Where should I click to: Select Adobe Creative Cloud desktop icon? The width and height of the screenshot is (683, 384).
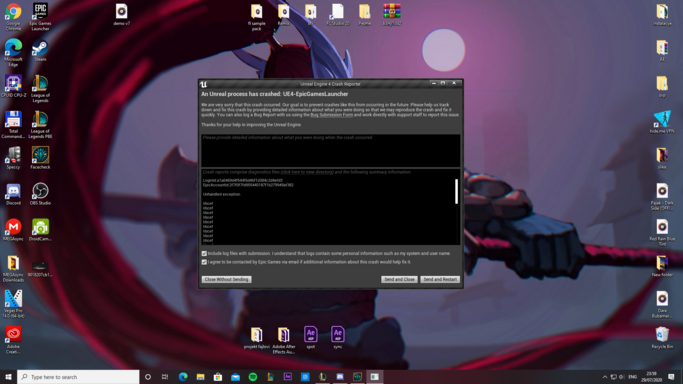point(13,340)
